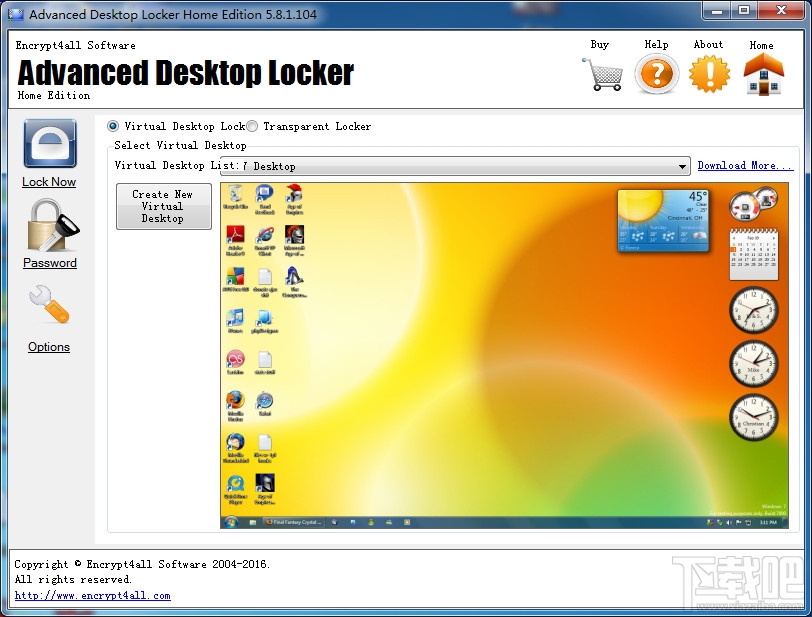Click the Password padlock and key icon
Screen dimensions: 812x617
[x=52, y=225]
